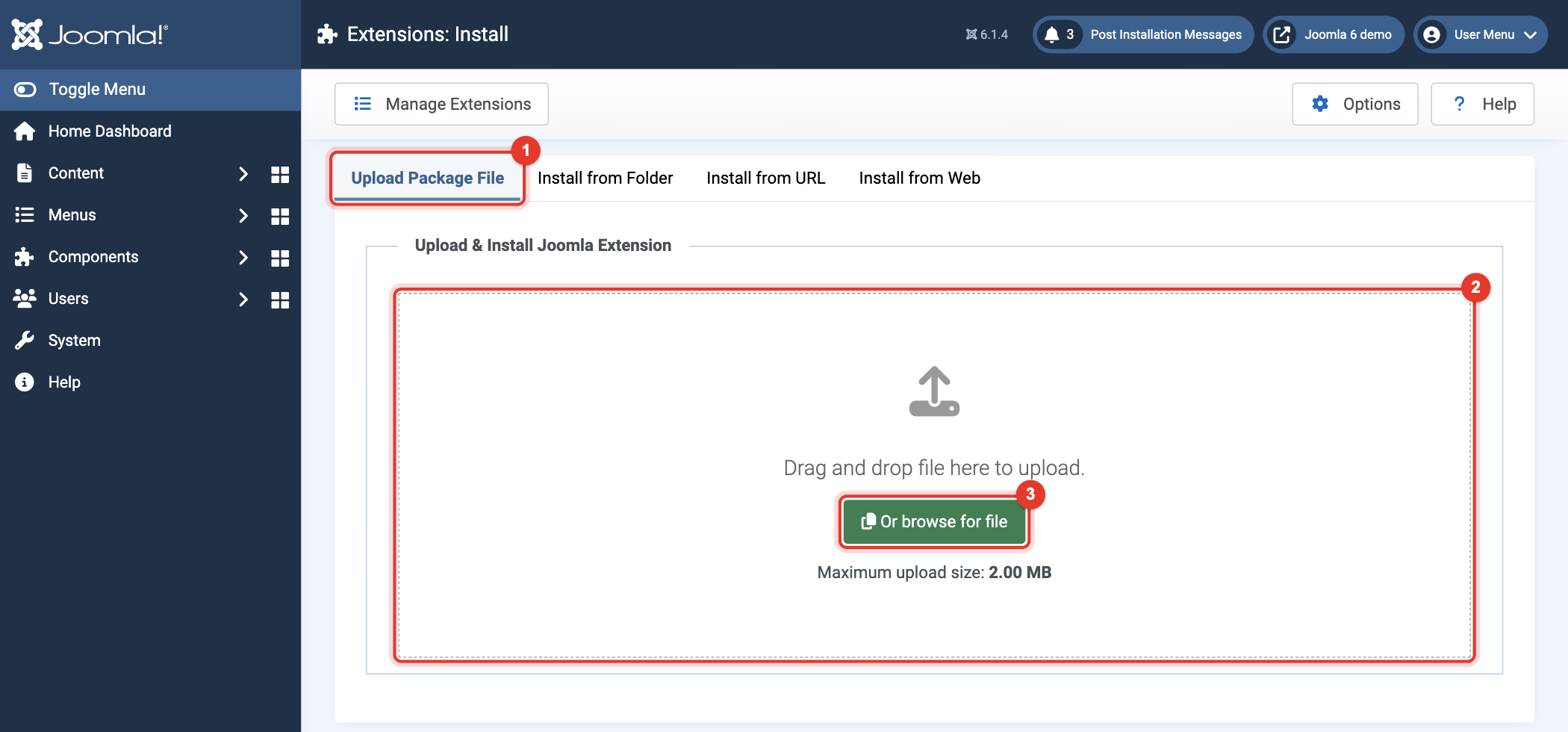Click the Manage Extensions list icon
Screen dimensions: 1568x732
(x=363, y=104)
